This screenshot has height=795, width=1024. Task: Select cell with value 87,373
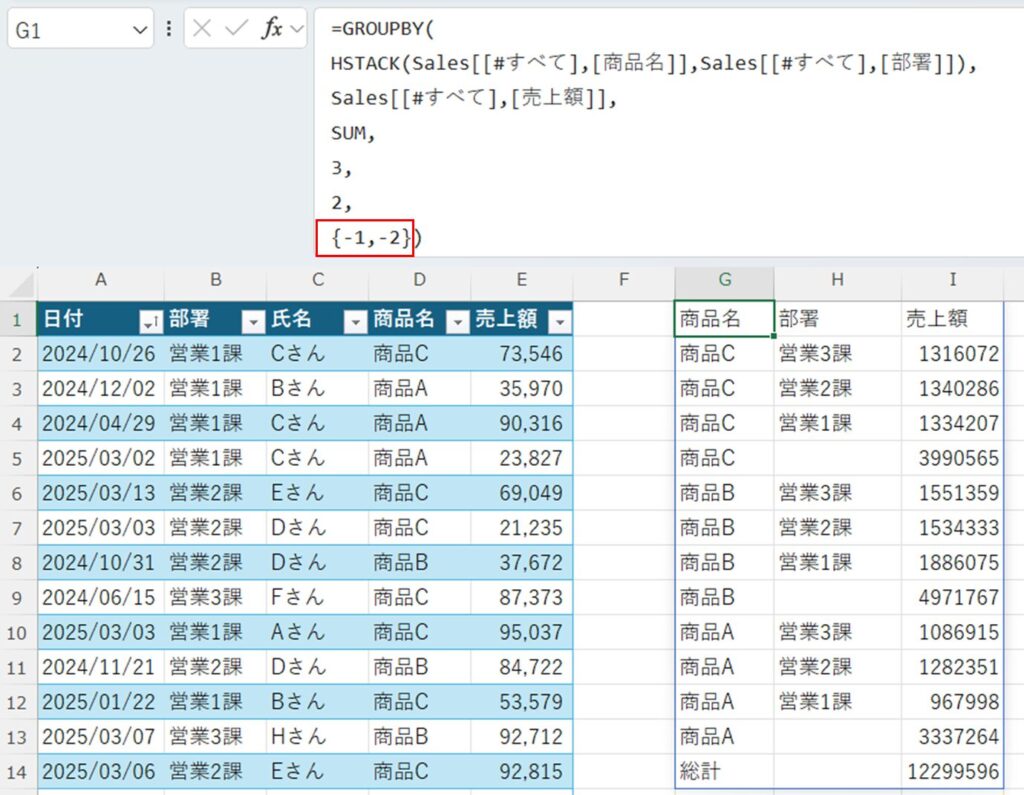point(522,597)
